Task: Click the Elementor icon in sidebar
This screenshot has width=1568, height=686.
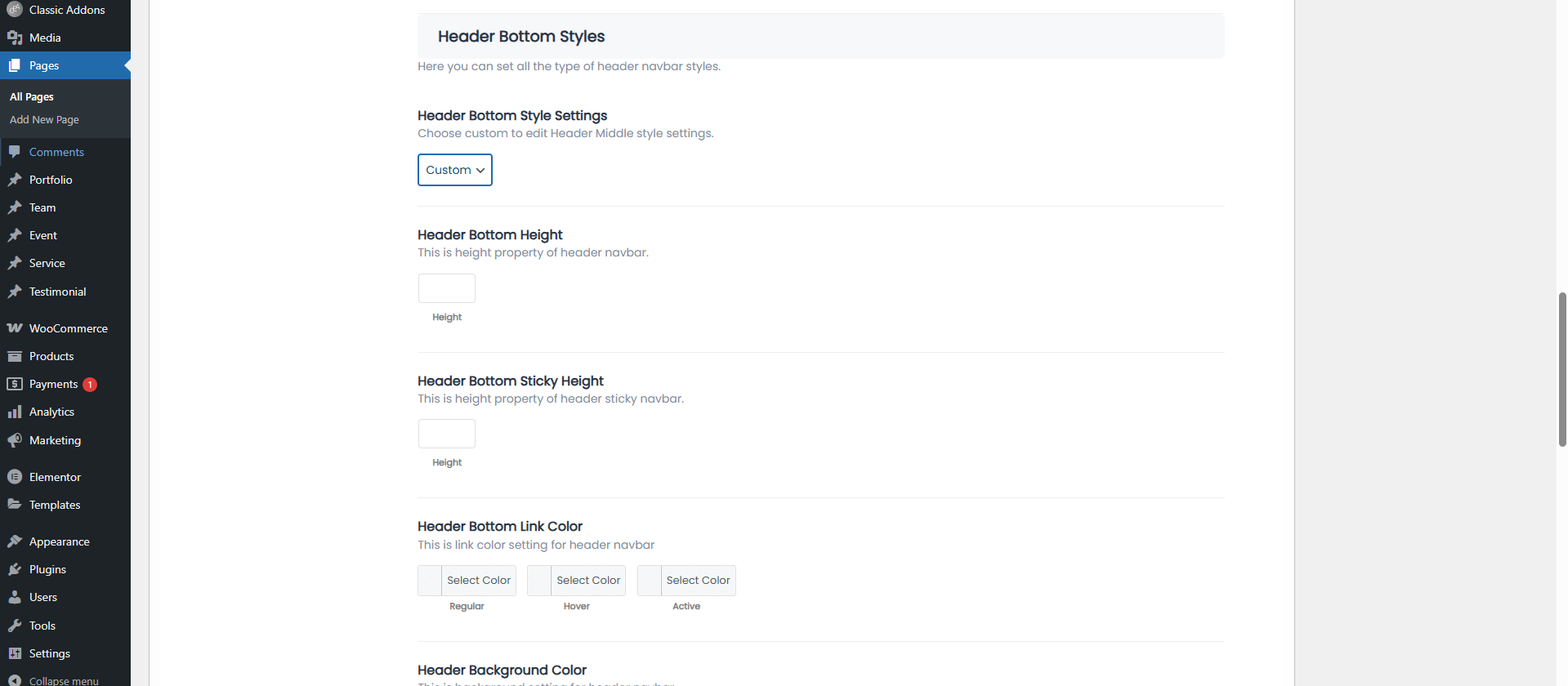Action: (15, 477)
